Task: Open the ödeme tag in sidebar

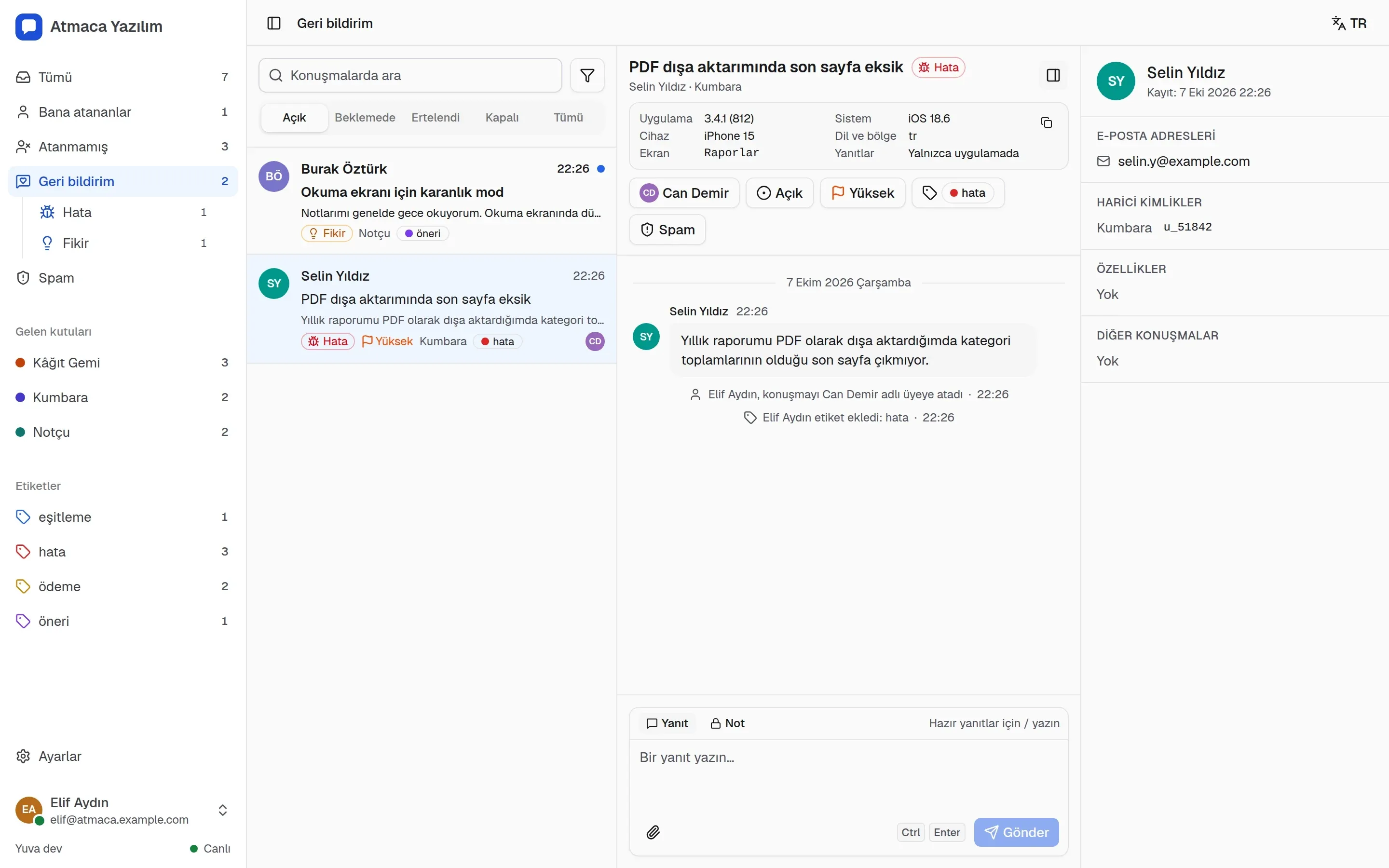Action: click(123, 586)
